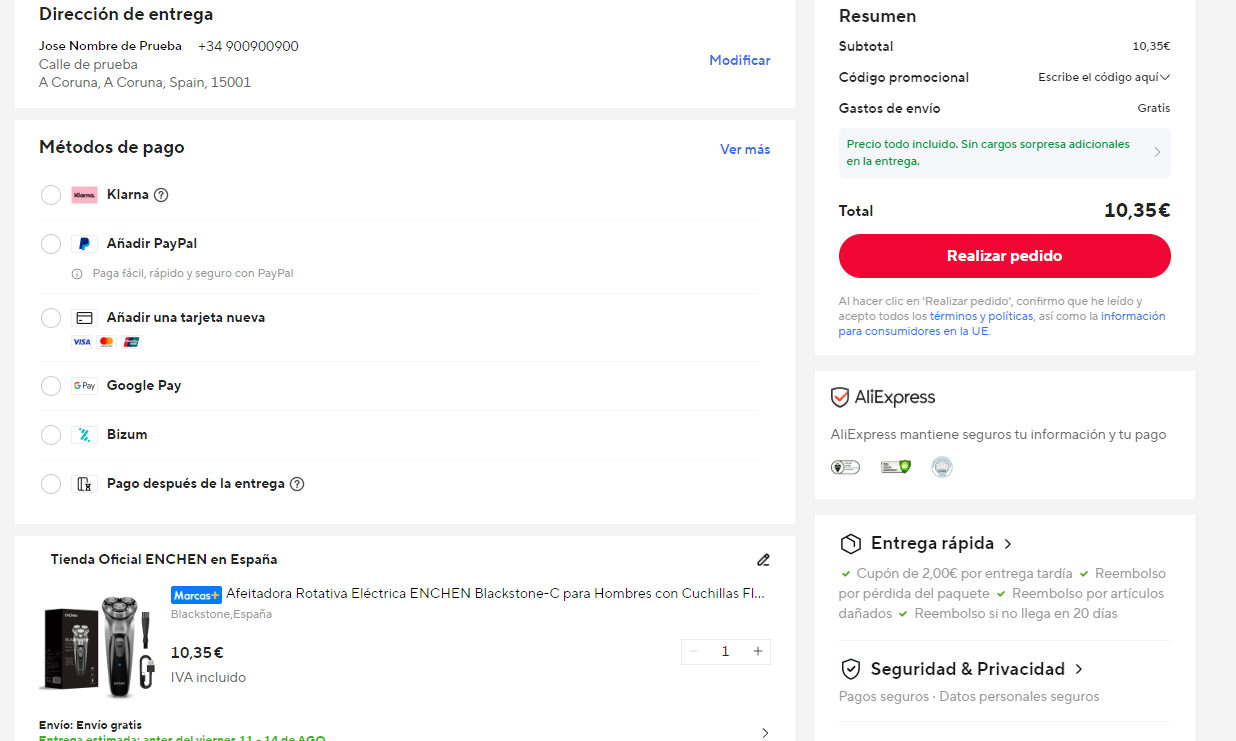This screenshot has height=741, width=1236.
Task: Open Klarna help question mark
Action: coord(161,195)
